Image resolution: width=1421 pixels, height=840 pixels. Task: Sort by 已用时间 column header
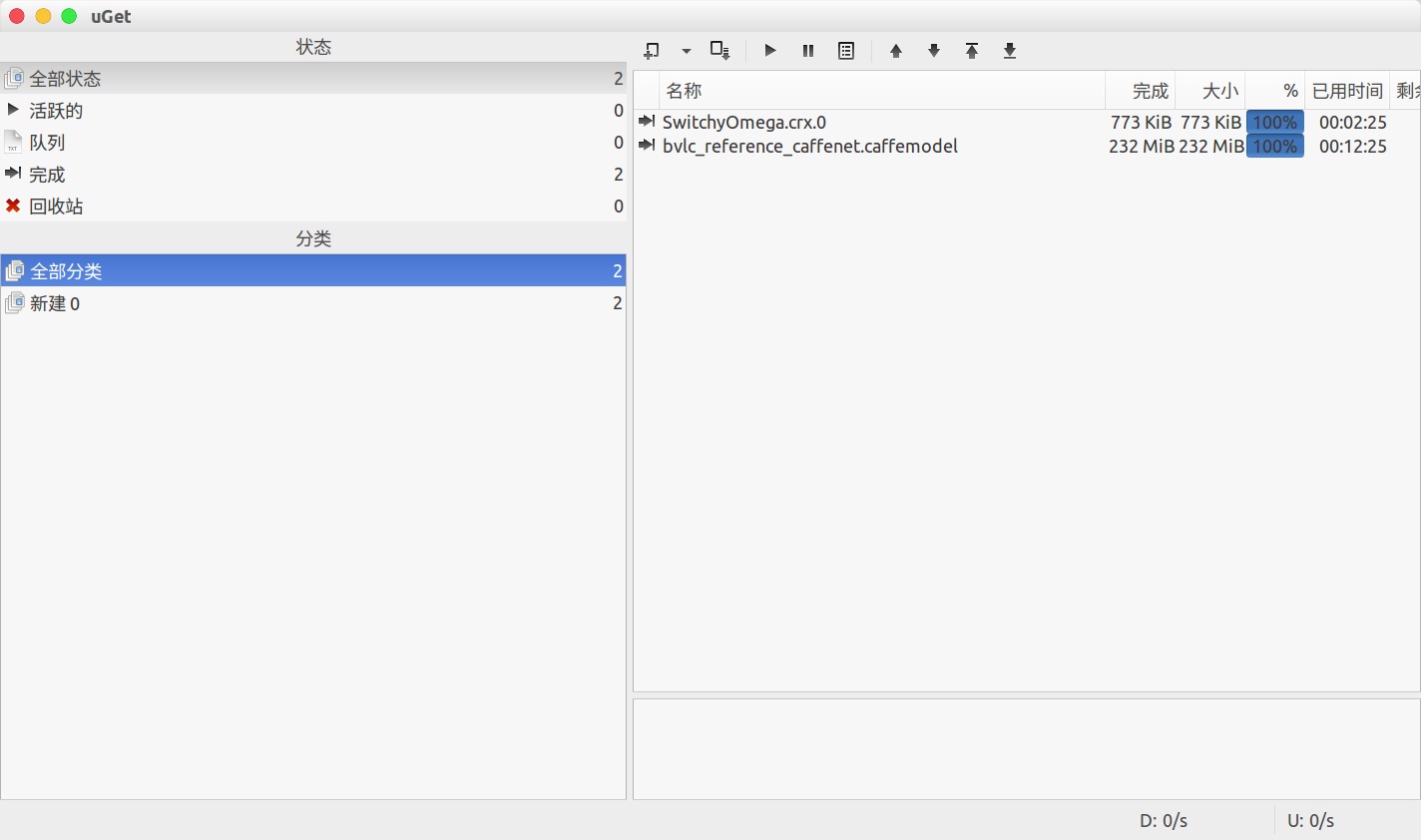coord(1348,91)
